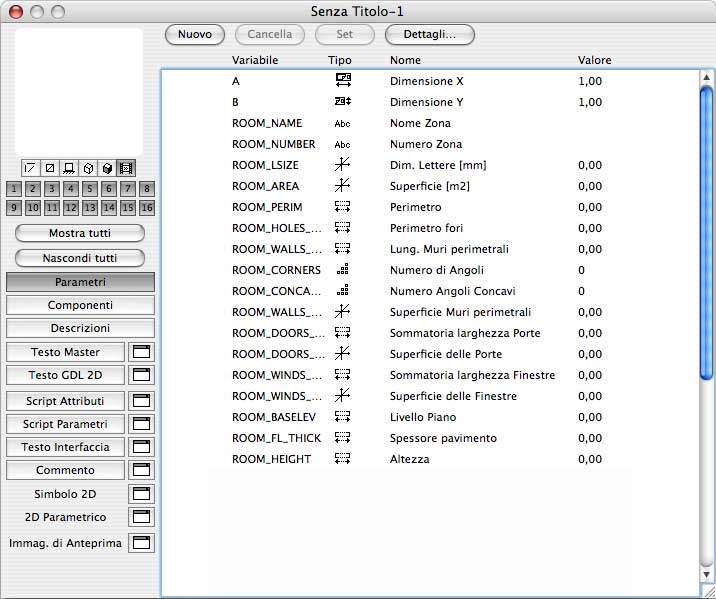Open window icon beside Script Parametri
This screenshot has width=716, height=599.
pyautogui.click(x=142, y=424)
